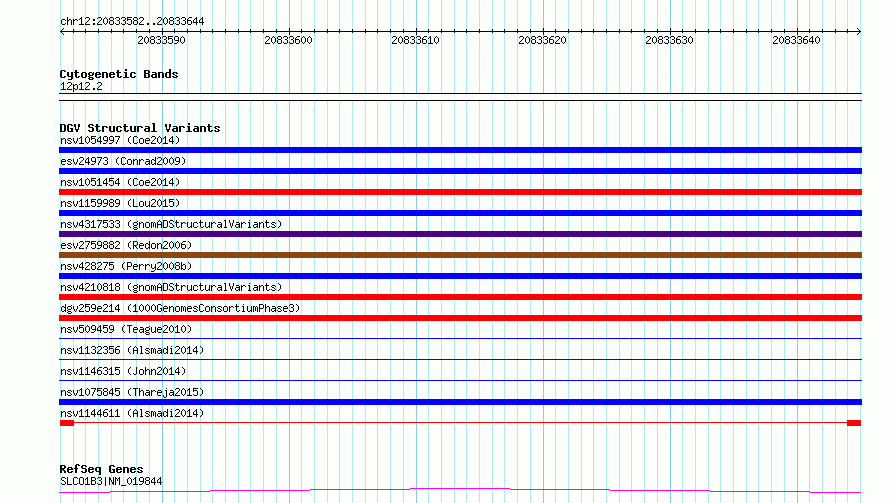The width and height of the screenshot is (890, 503).
Task: Select the 12p12.2 band label
Action: (x=81, y=86)
